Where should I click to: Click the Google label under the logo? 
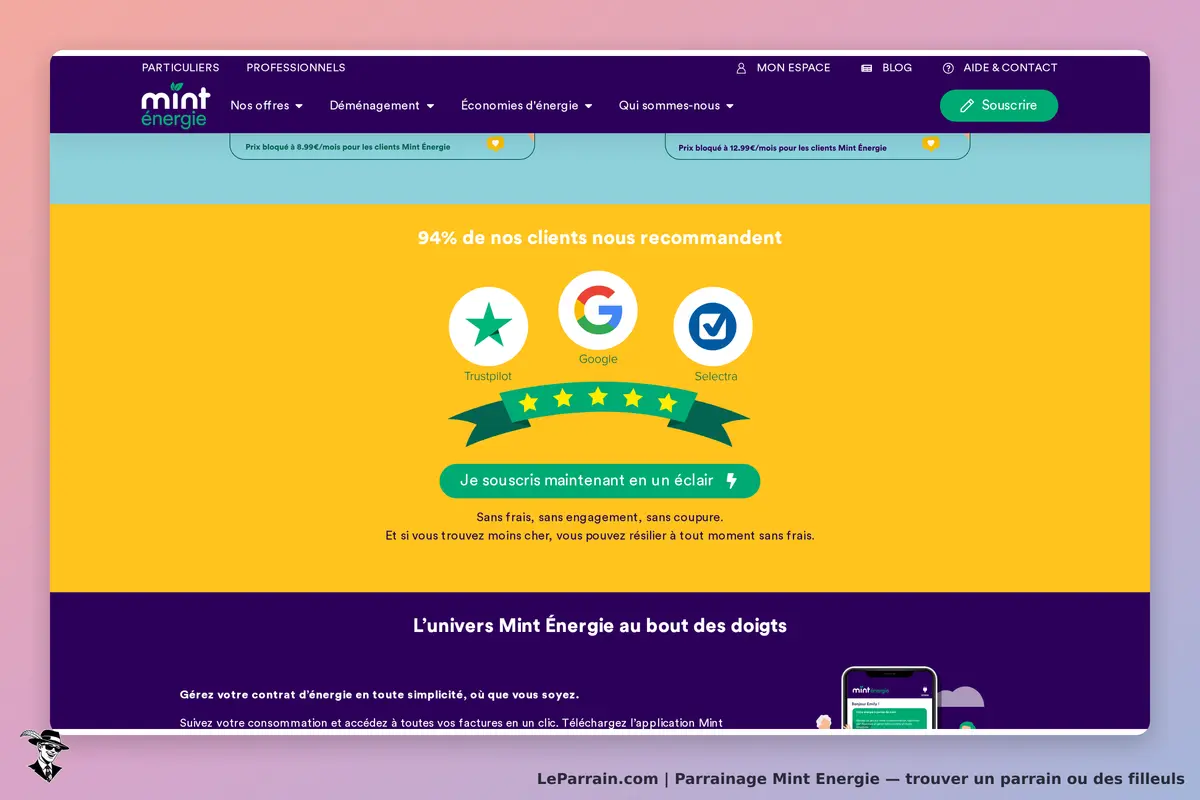[x=598, y=359]
